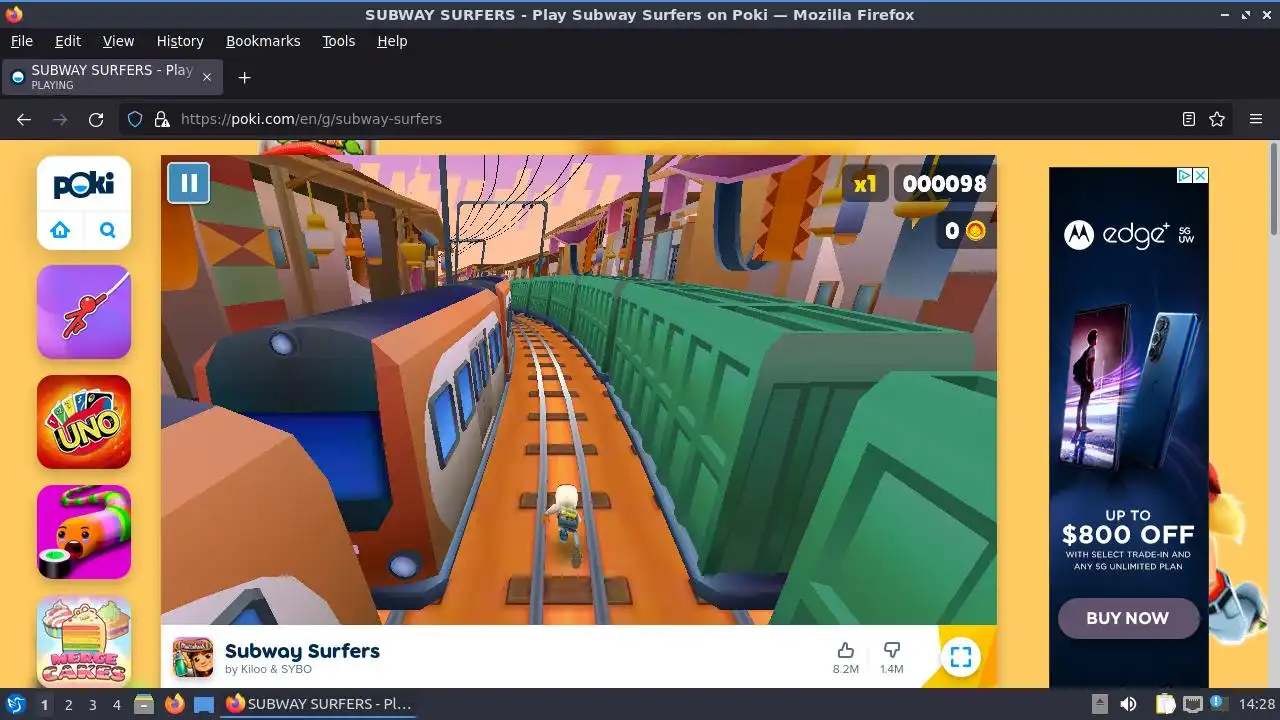Open the View menu
The image size is (1280, 720).
[118, 41]
